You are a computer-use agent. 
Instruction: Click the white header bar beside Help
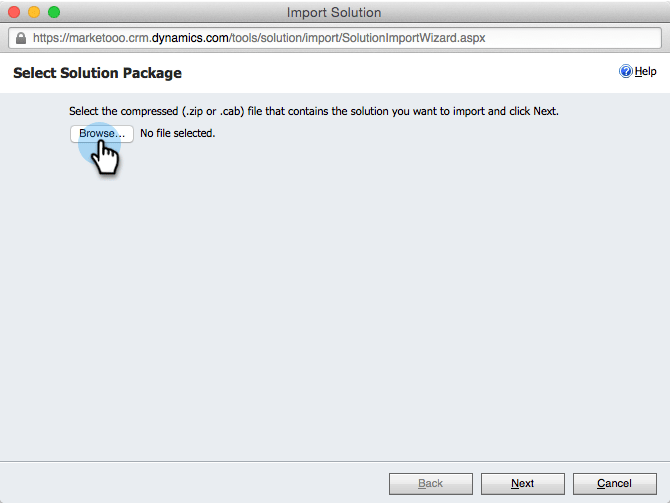pyautogui.click(x=400, y=73)
